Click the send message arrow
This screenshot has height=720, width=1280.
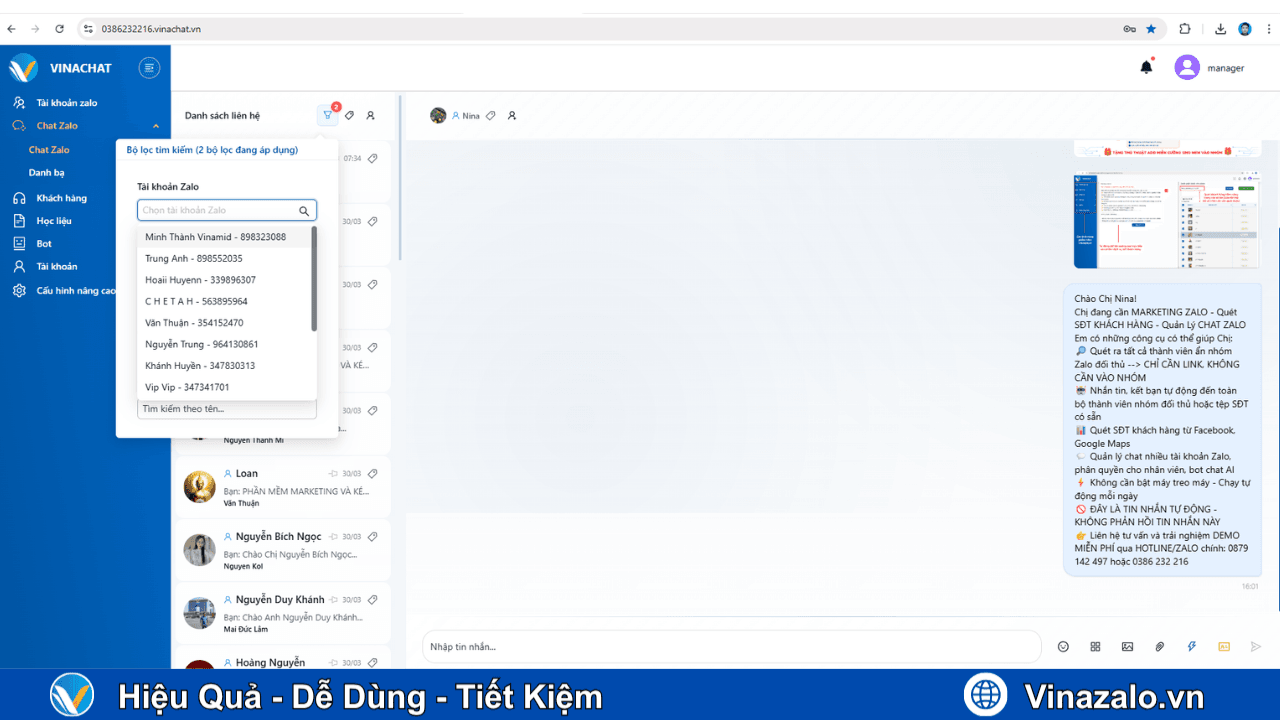[1256, 646]
